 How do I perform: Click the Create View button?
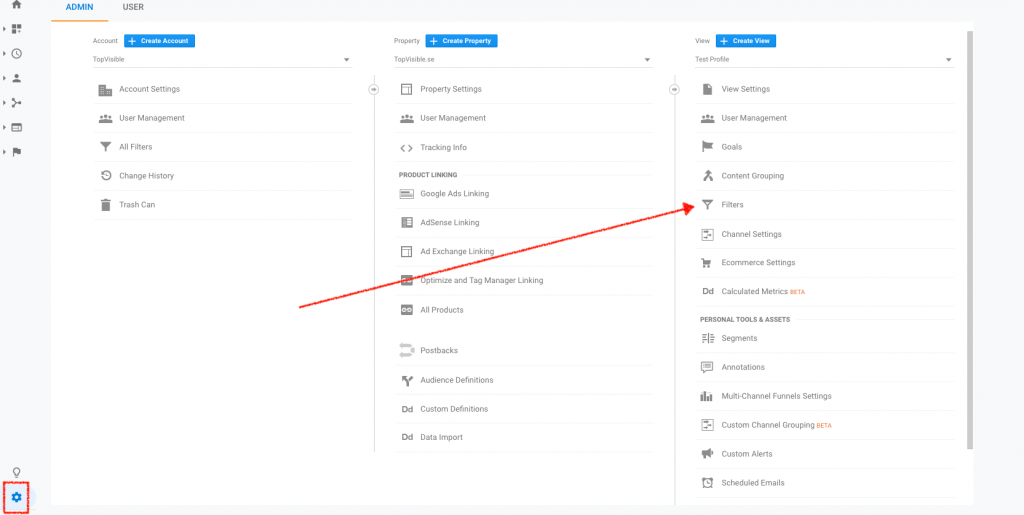pos(746,40)
